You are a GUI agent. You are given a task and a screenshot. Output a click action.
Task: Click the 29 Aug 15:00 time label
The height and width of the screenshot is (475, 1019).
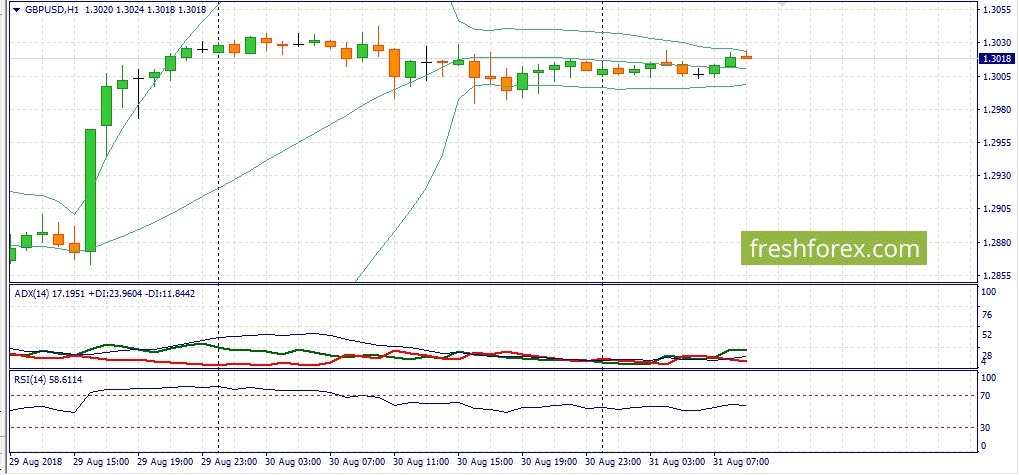point(101,462)
